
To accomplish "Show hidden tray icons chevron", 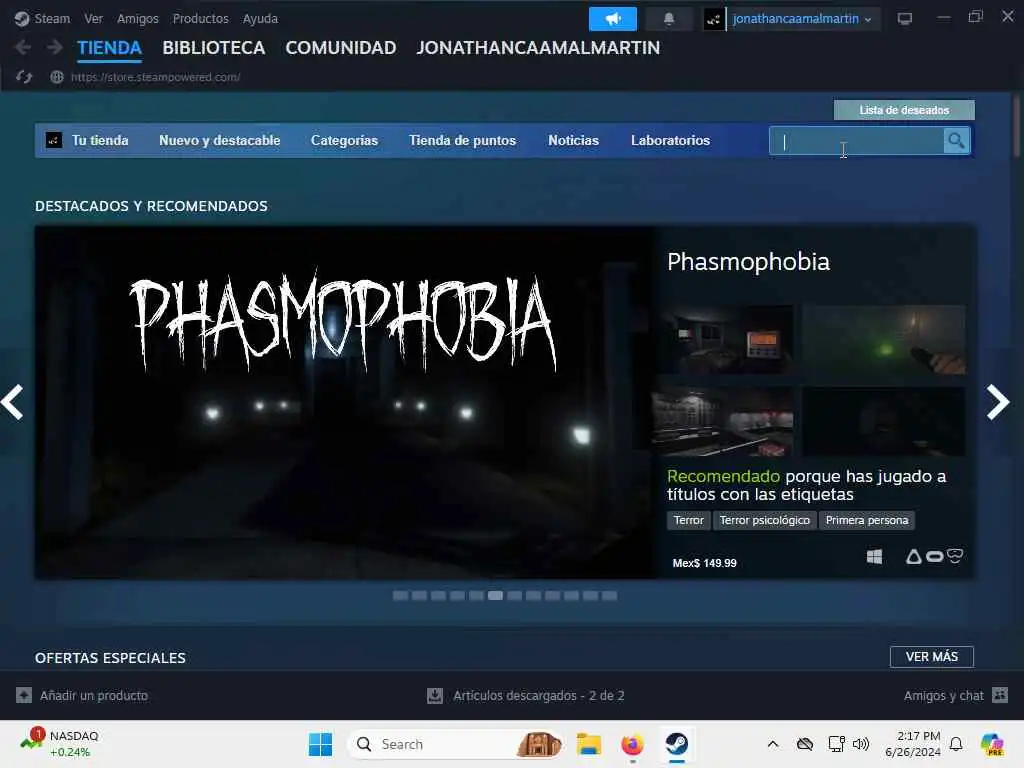I will point(773,744).
